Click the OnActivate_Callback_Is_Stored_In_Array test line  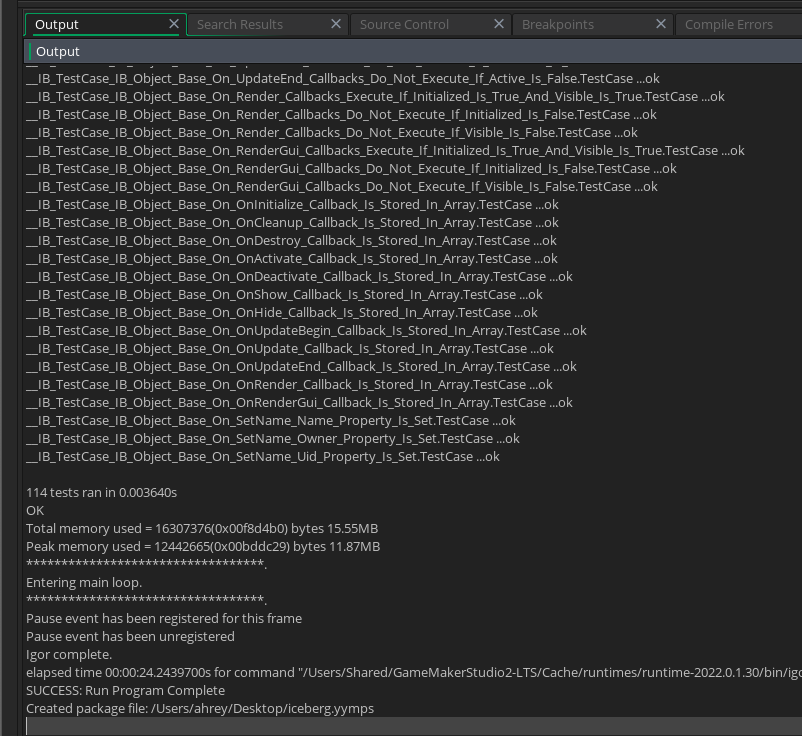292,258
